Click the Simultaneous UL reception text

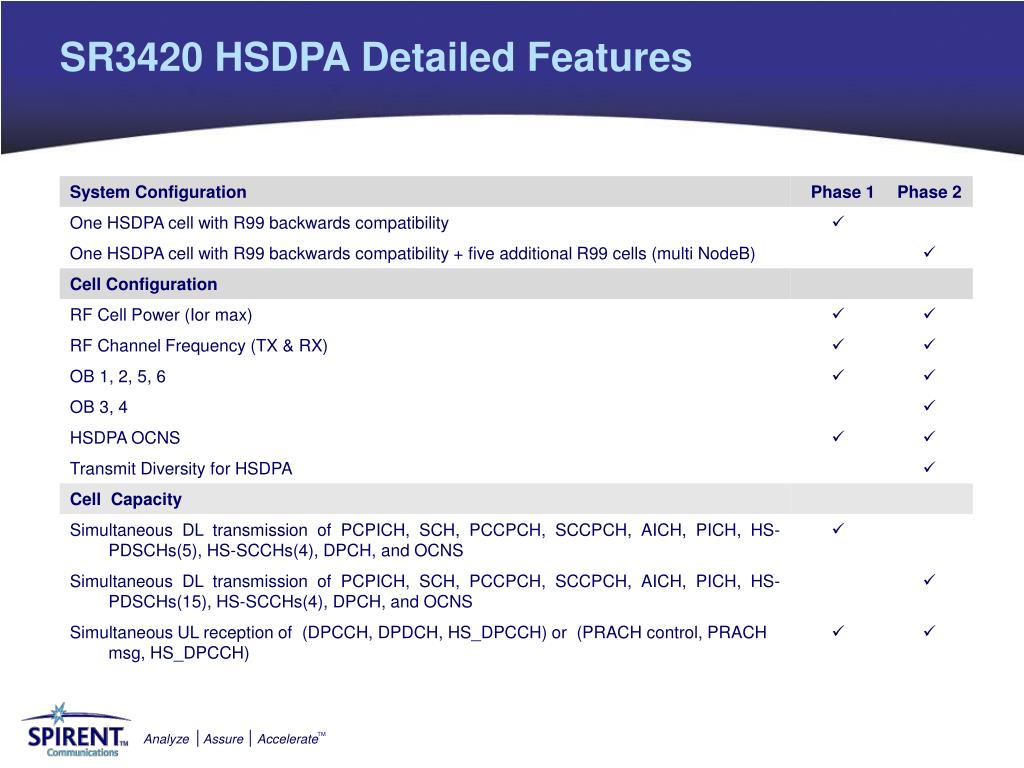[x=418, y=643]
